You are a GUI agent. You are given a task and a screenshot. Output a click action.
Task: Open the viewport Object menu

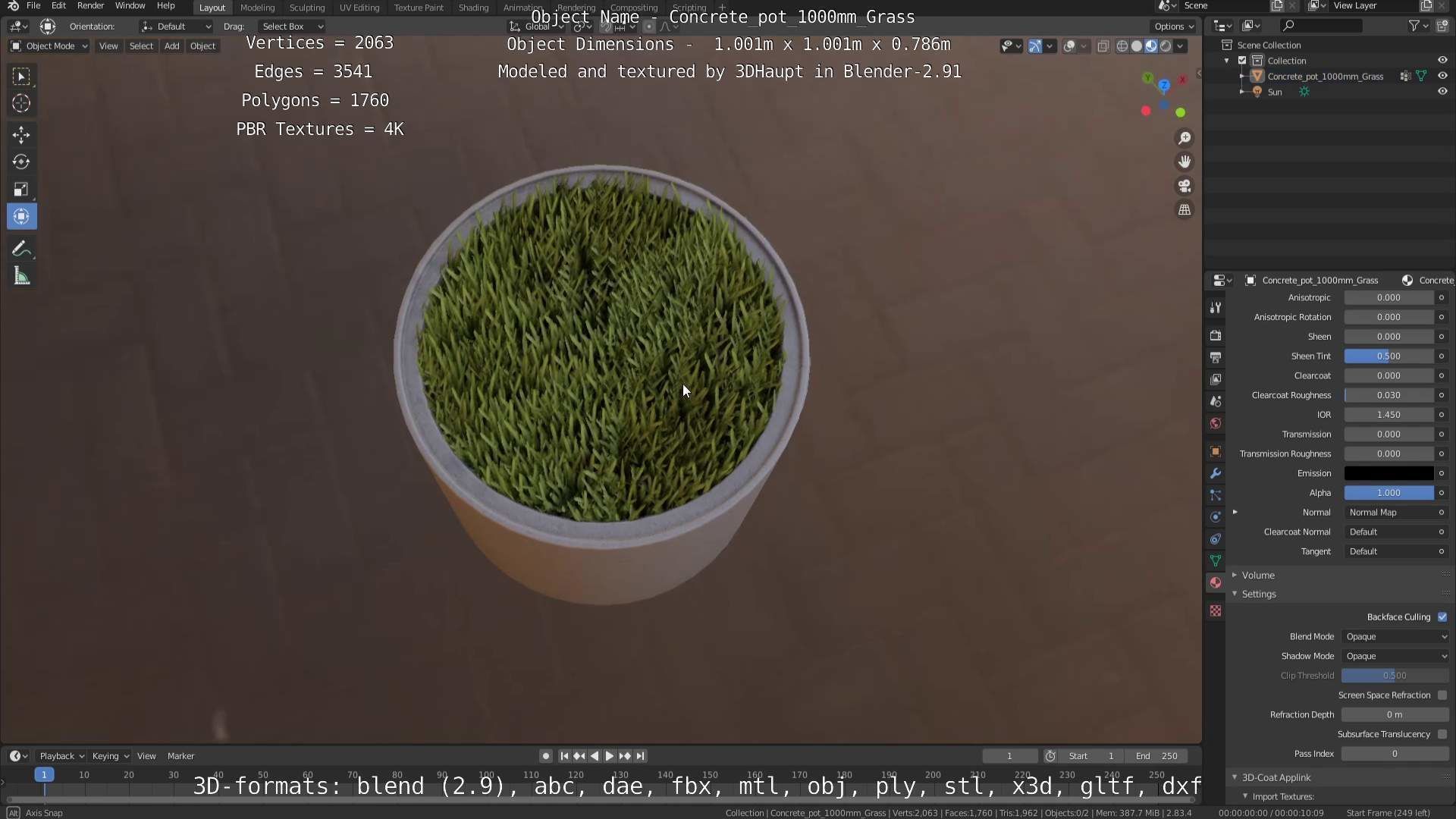202,46
